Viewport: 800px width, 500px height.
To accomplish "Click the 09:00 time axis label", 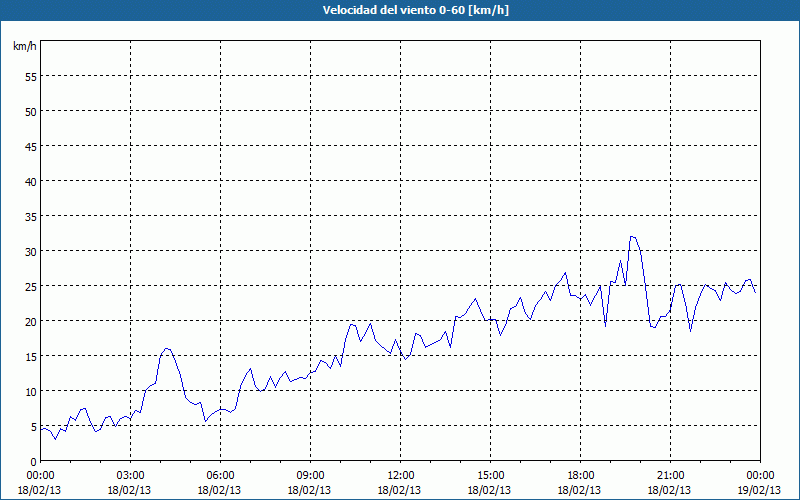I will (310, 476).
